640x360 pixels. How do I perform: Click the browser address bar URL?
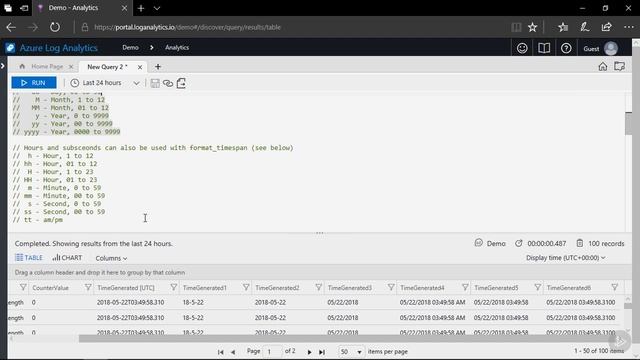(x=187, y=27)
